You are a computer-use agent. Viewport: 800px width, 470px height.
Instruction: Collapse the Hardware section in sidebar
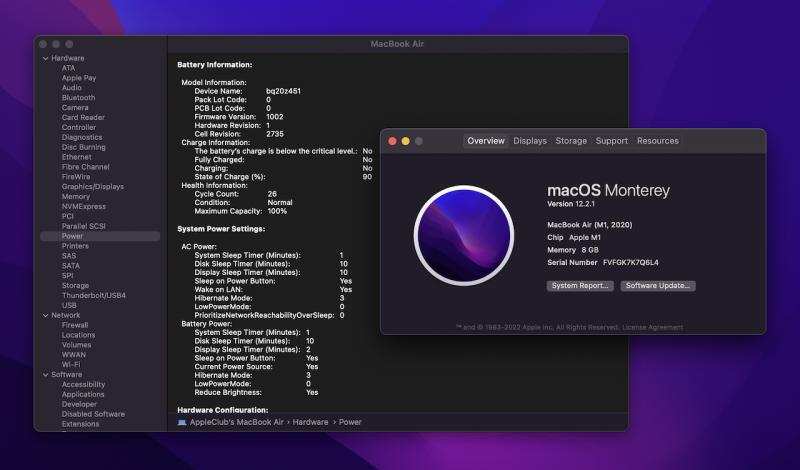pyautogui.click(x=45, y=58)
